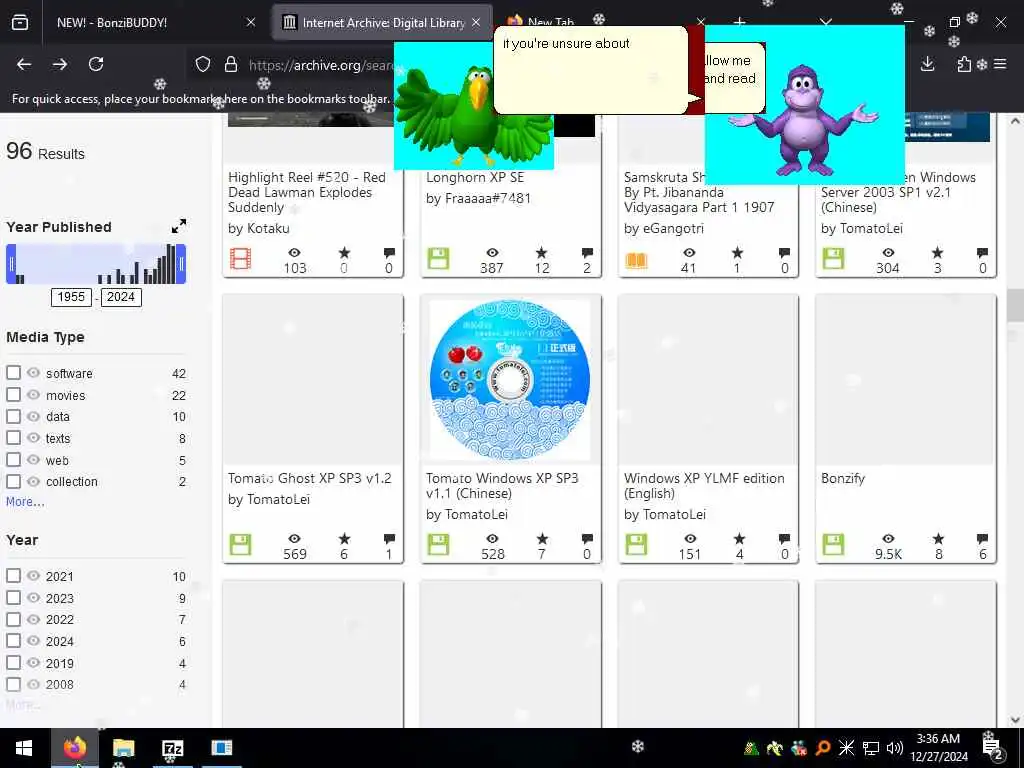Viewport: 1024px width, 768px height.
Task: Open Tomato Ghost XP SP3 v1.2 title
Action: [310, 478]
